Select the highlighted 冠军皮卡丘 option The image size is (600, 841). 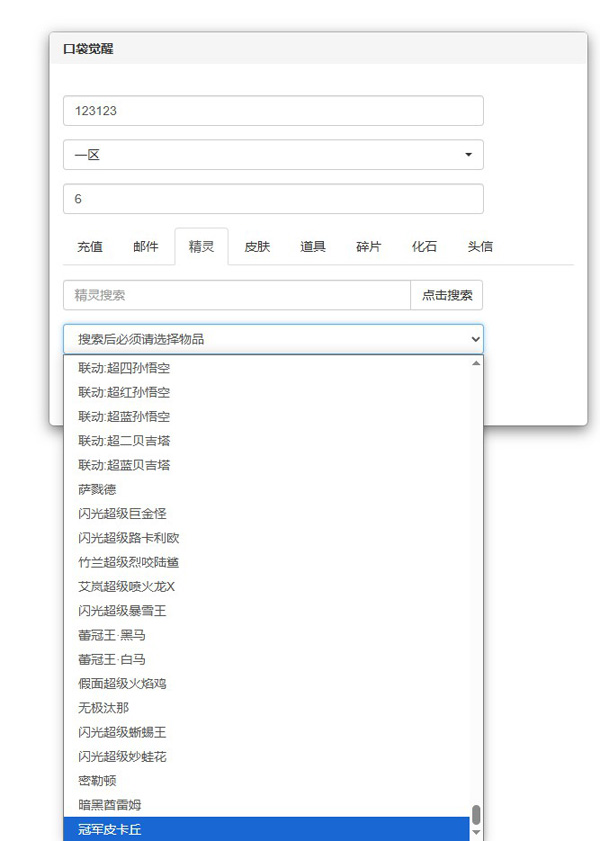pos(266,829)
